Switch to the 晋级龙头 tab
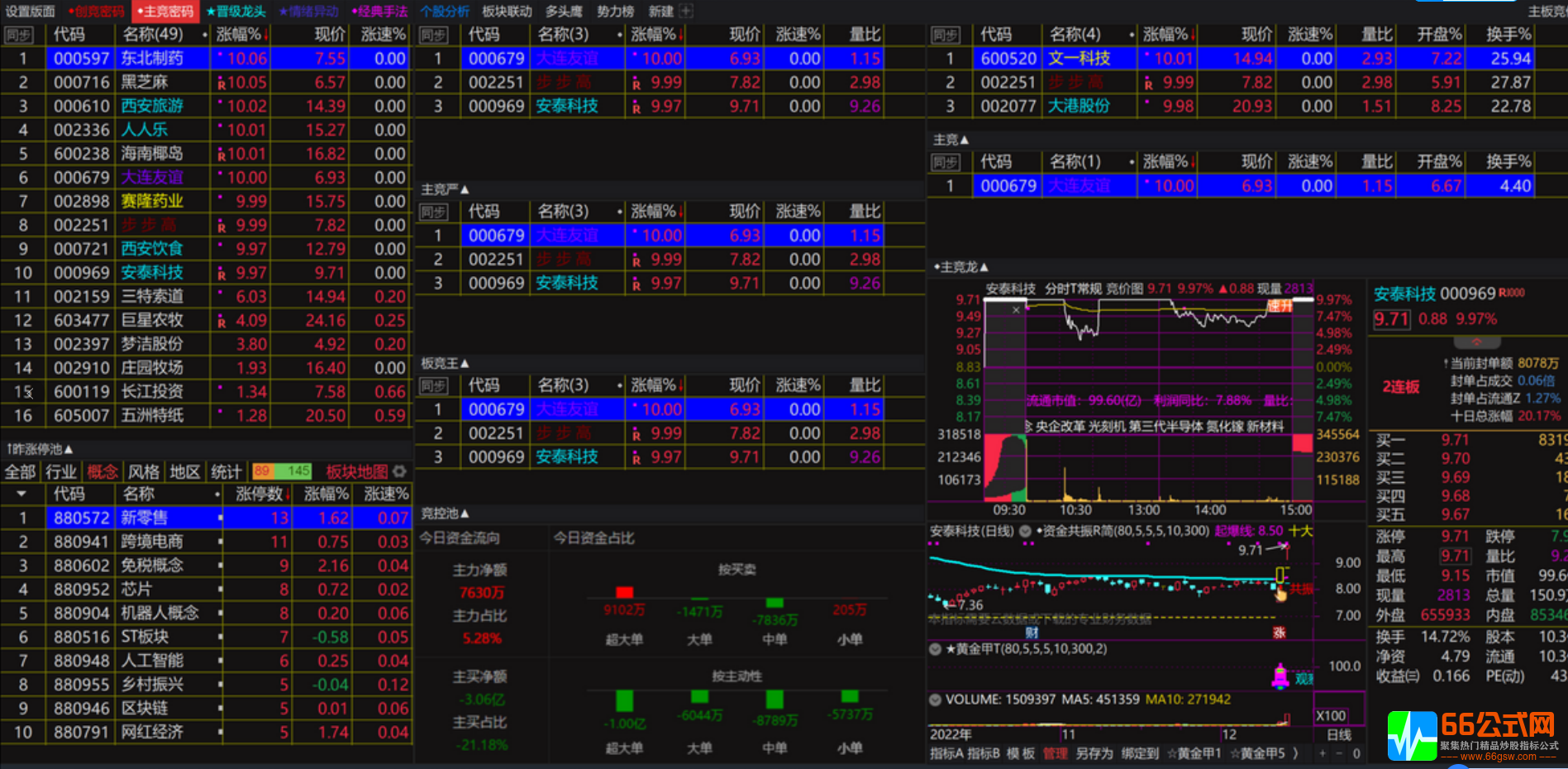Viewport: 1568px width, 769px height. [x=236, y=12]
